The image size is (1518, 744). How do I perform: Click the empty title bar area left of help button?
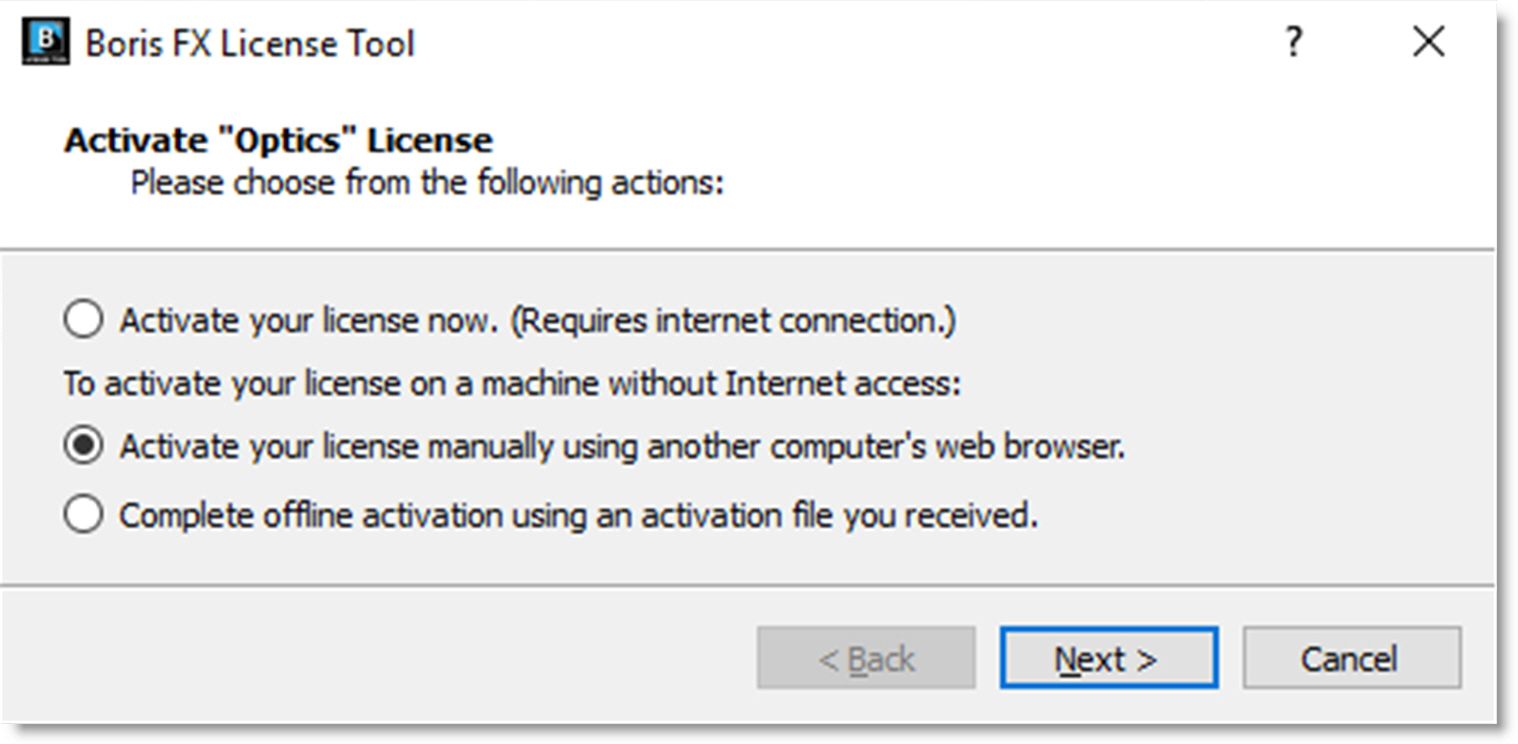tap(850, 44)
